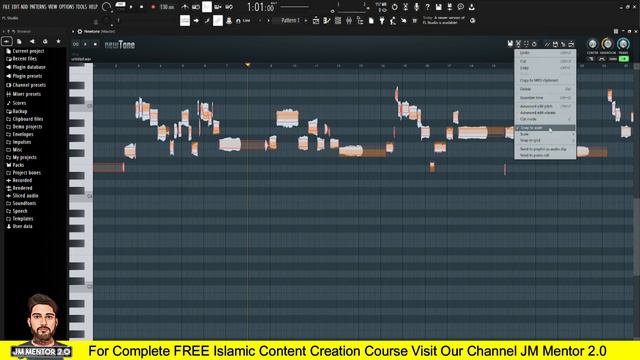Send to playlist as audio clip
Screen dimensions: 640x360
click(x=545, y=149)
